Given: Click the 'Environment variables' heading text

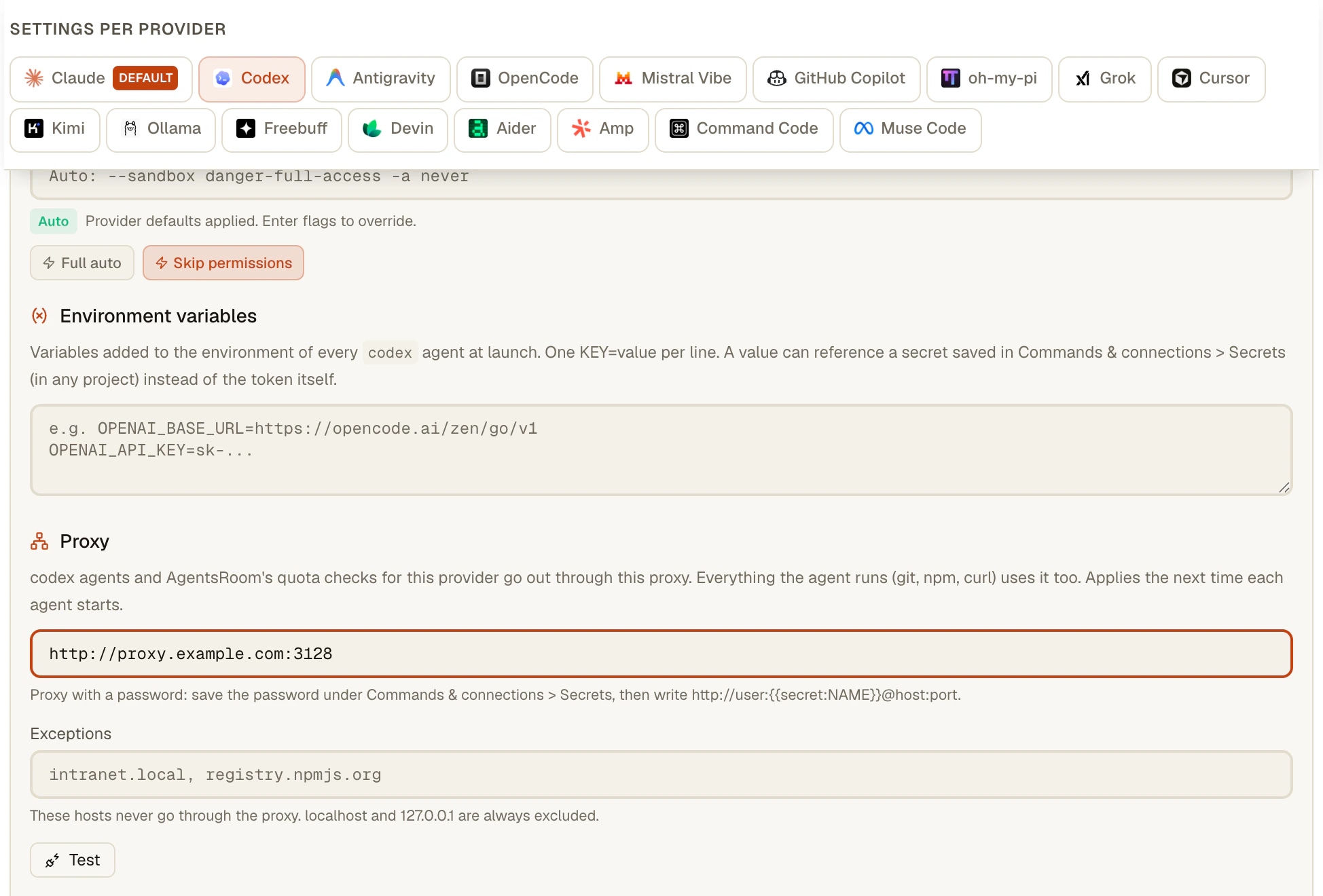Looking at the screenshot, I should coord(158,316).
